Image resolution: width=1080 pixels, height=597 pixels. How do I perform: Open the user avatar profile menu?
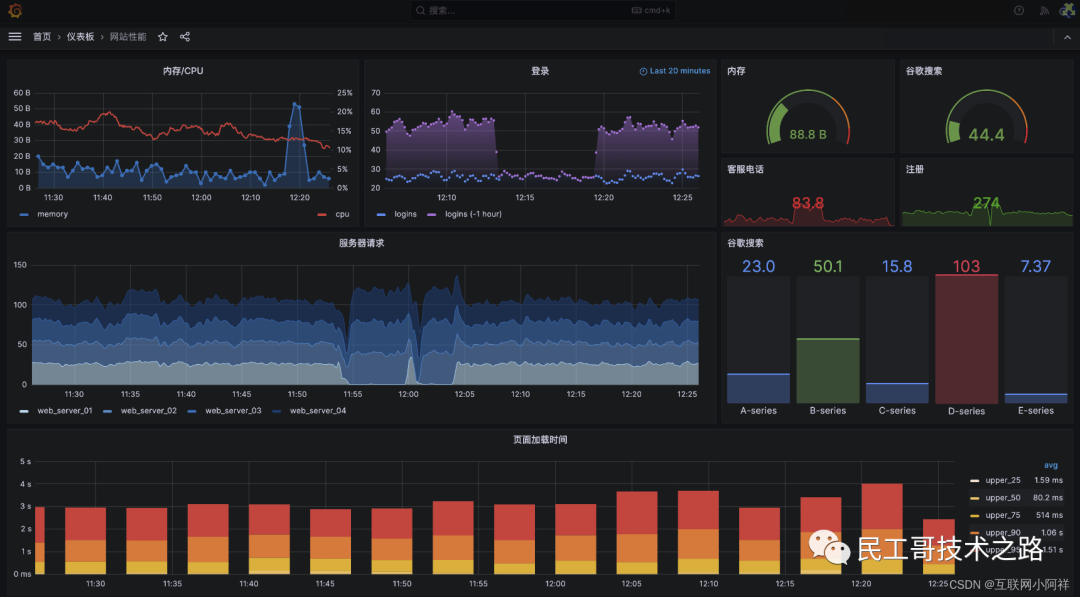[1067, 10]
